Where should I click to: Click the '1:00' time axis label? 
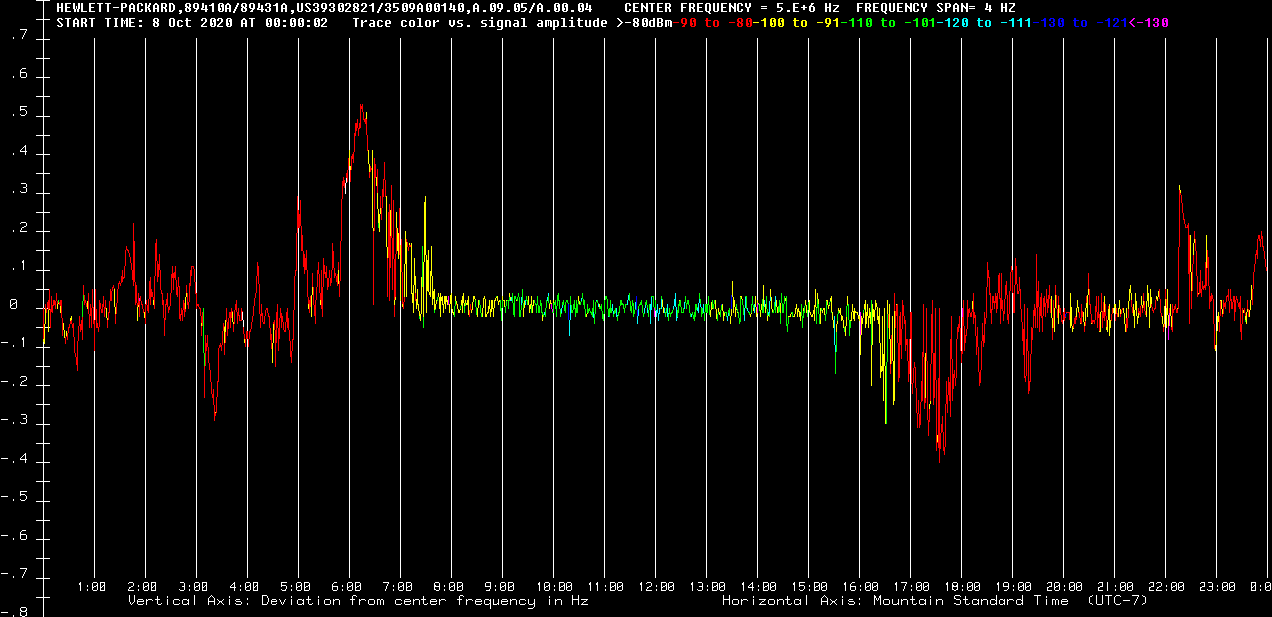point(92,587)
